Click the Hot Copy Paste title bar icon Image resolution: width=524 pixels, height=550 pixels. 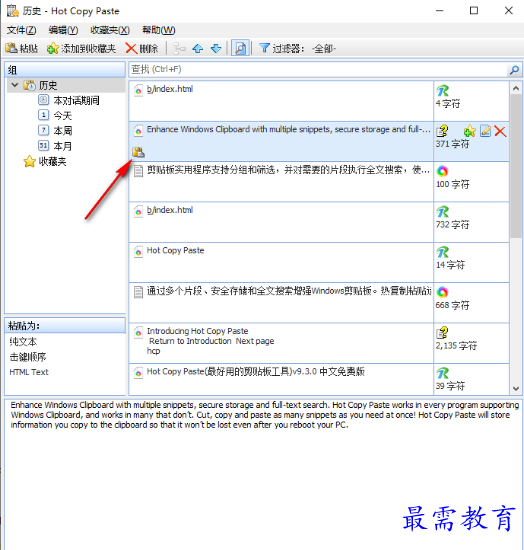[13, 11]
